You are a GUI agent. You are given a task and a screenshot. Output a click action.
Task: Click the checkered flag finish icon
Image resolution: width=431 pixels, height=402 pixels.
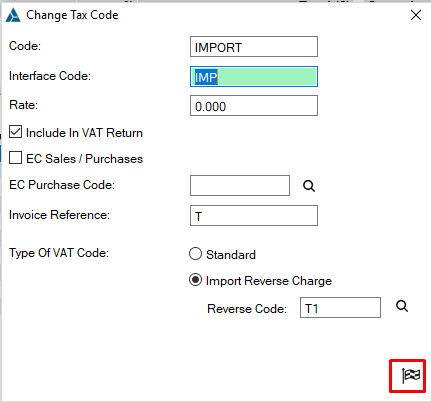click(411, 376)
